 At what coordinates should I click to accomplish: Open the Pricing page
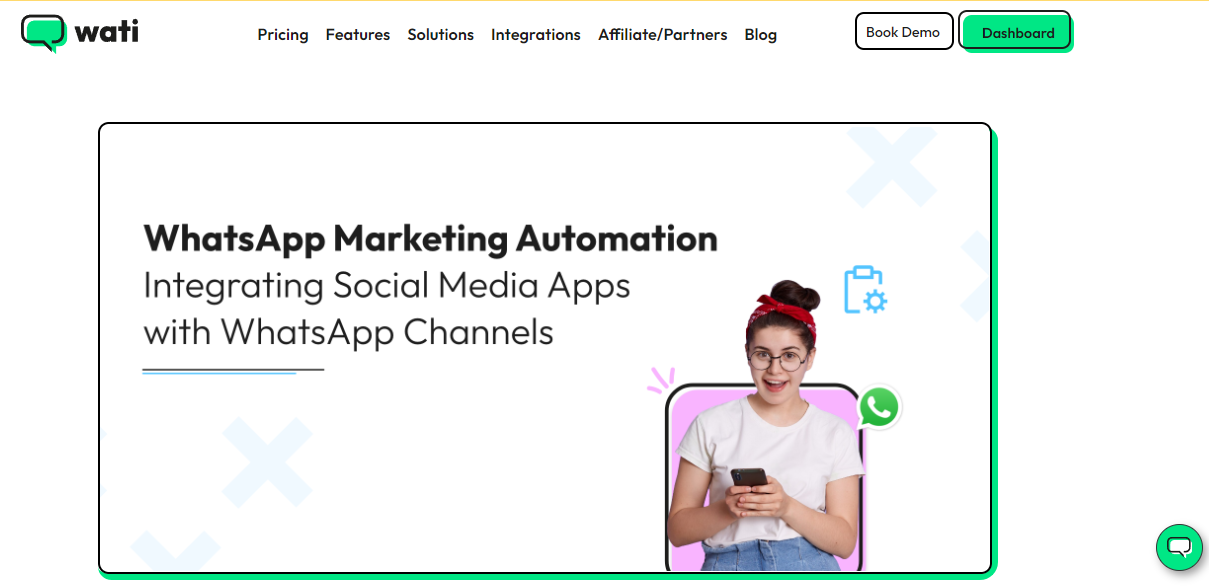283,35
